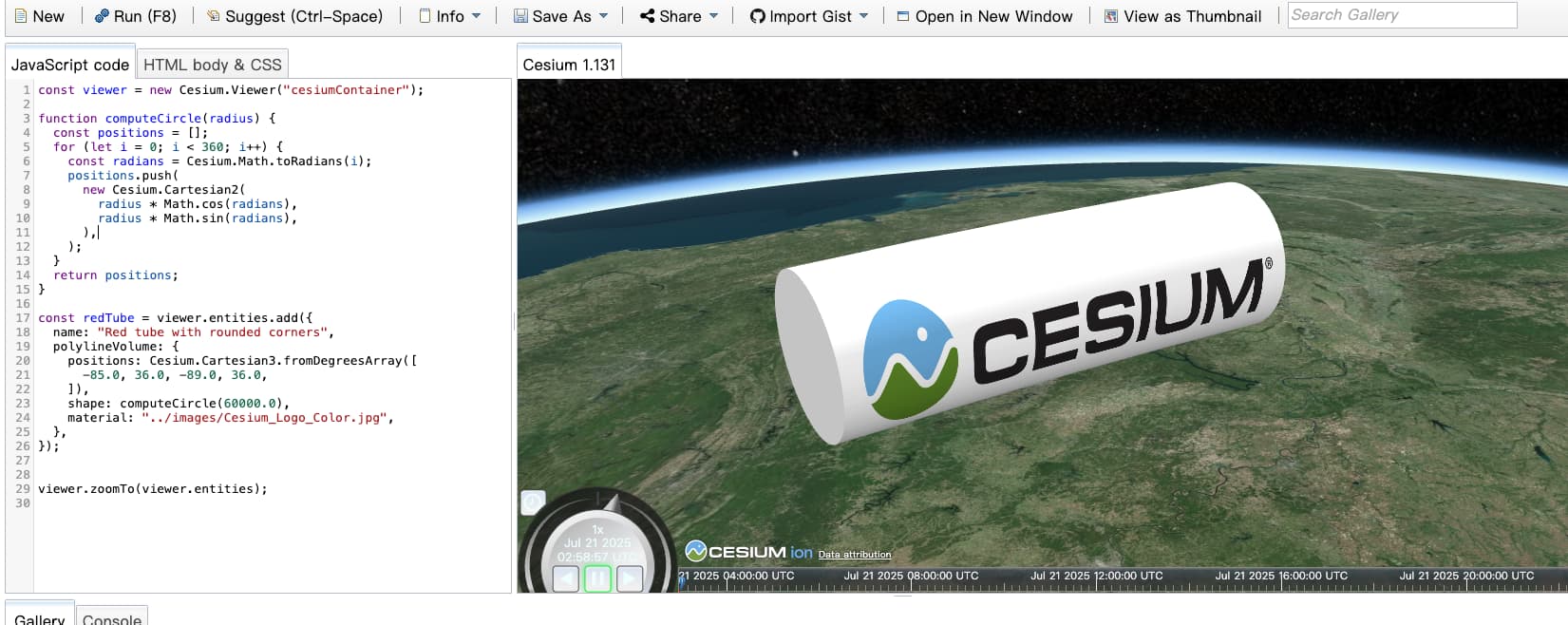Click line number 17 in the gutter

click(23, 318)
